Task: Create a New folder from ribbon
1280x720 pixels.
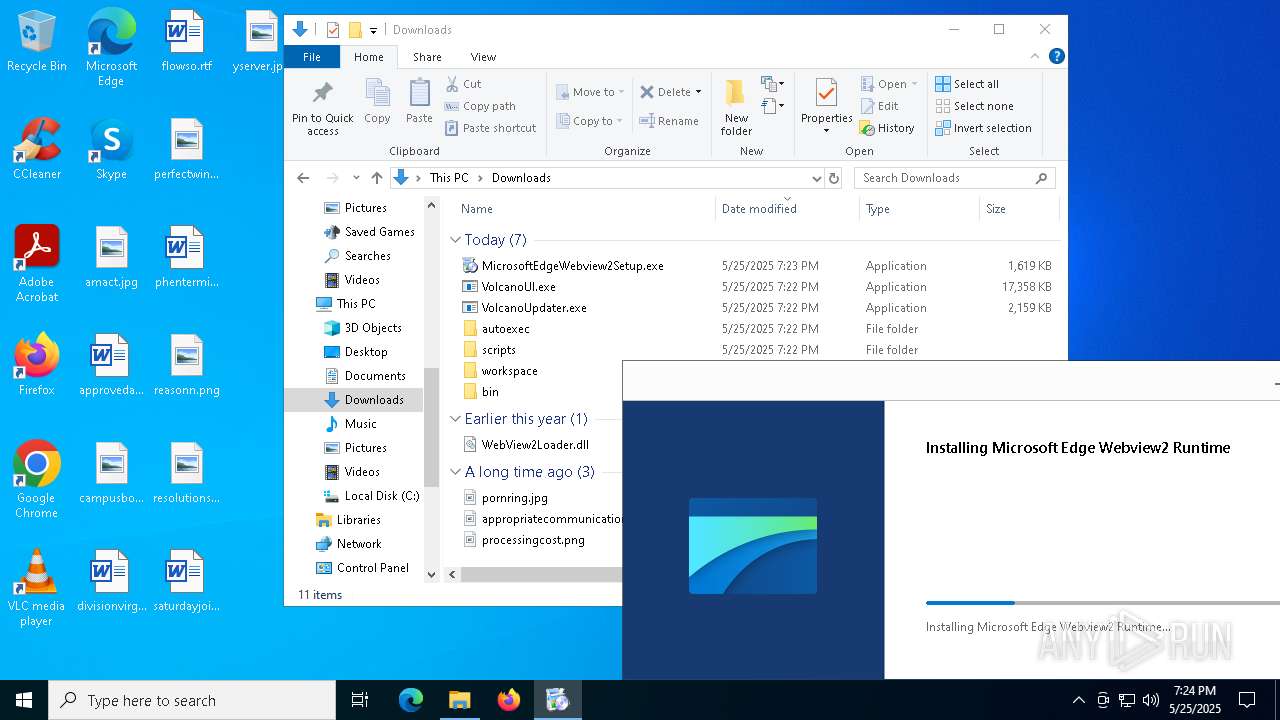Action: [736, 106]
